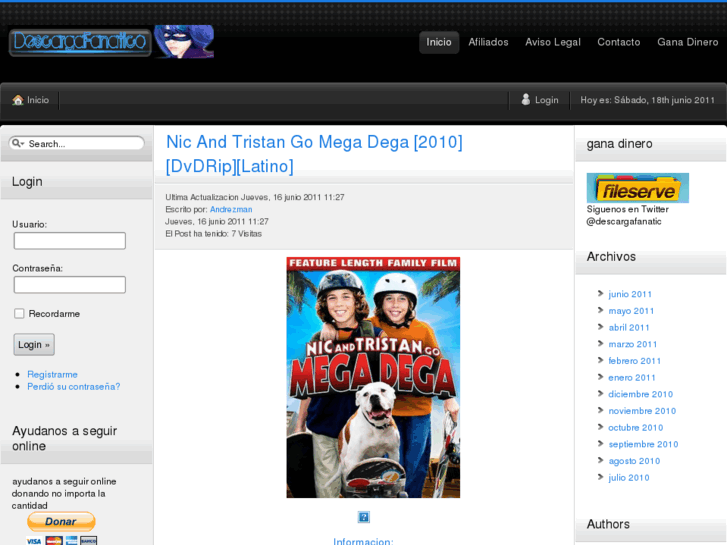Open the marzo 2011 archive
Viewport: 727px width, 545px height.
click(x=633, y=344)
